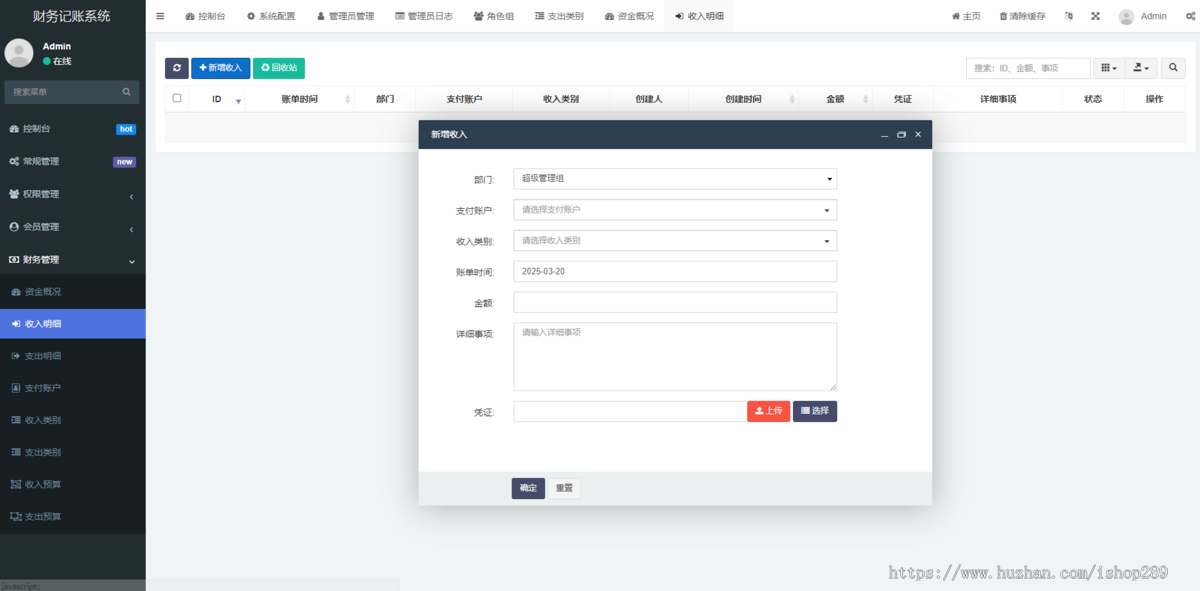Image resolution: width=1200 pixels, height=591 pixels.
Task: Open the export data dropdown
Action: pyautogui.click(x=1141, y=68)
